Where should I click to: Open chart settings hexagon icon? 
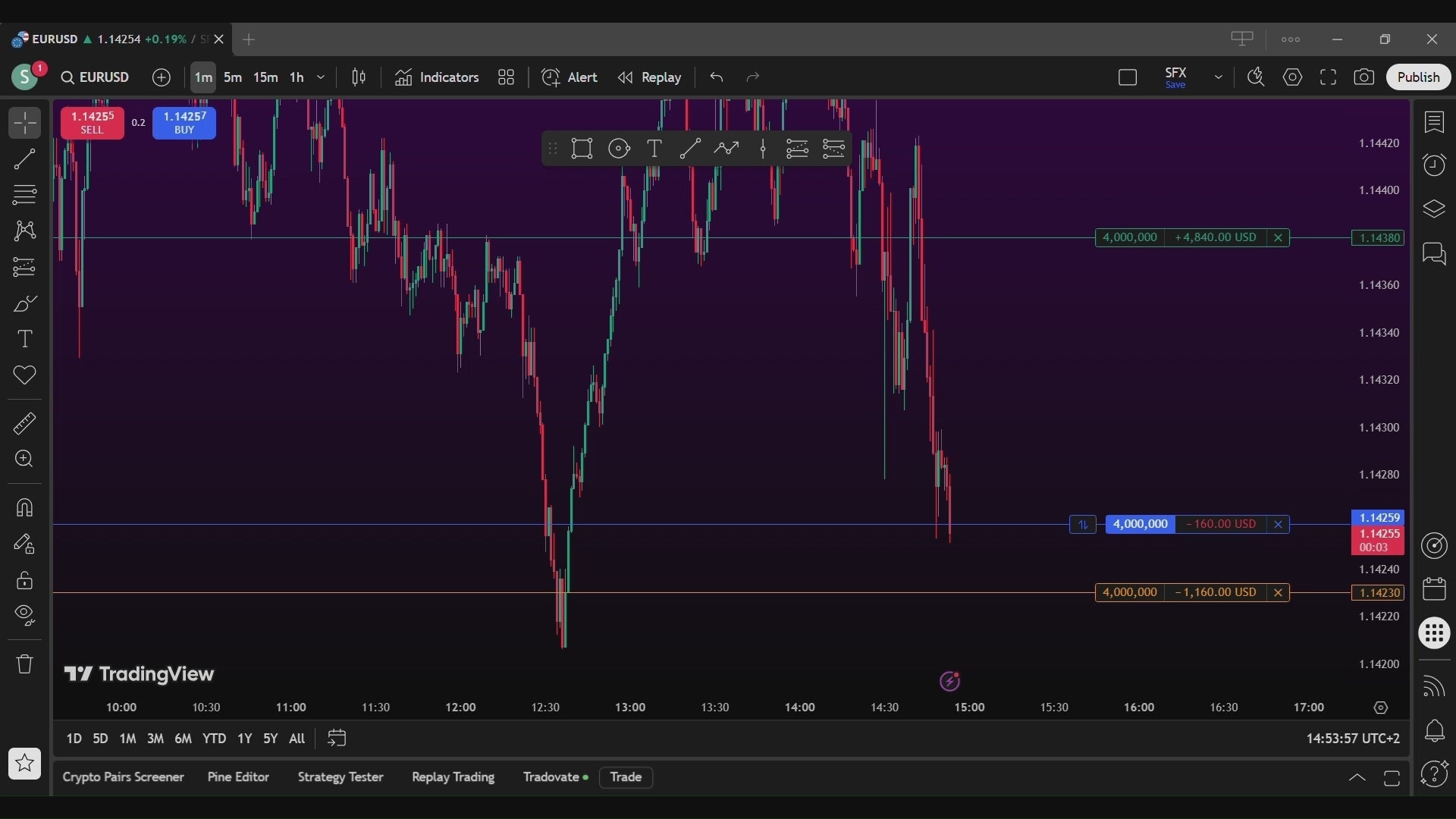coord(1292,77)
